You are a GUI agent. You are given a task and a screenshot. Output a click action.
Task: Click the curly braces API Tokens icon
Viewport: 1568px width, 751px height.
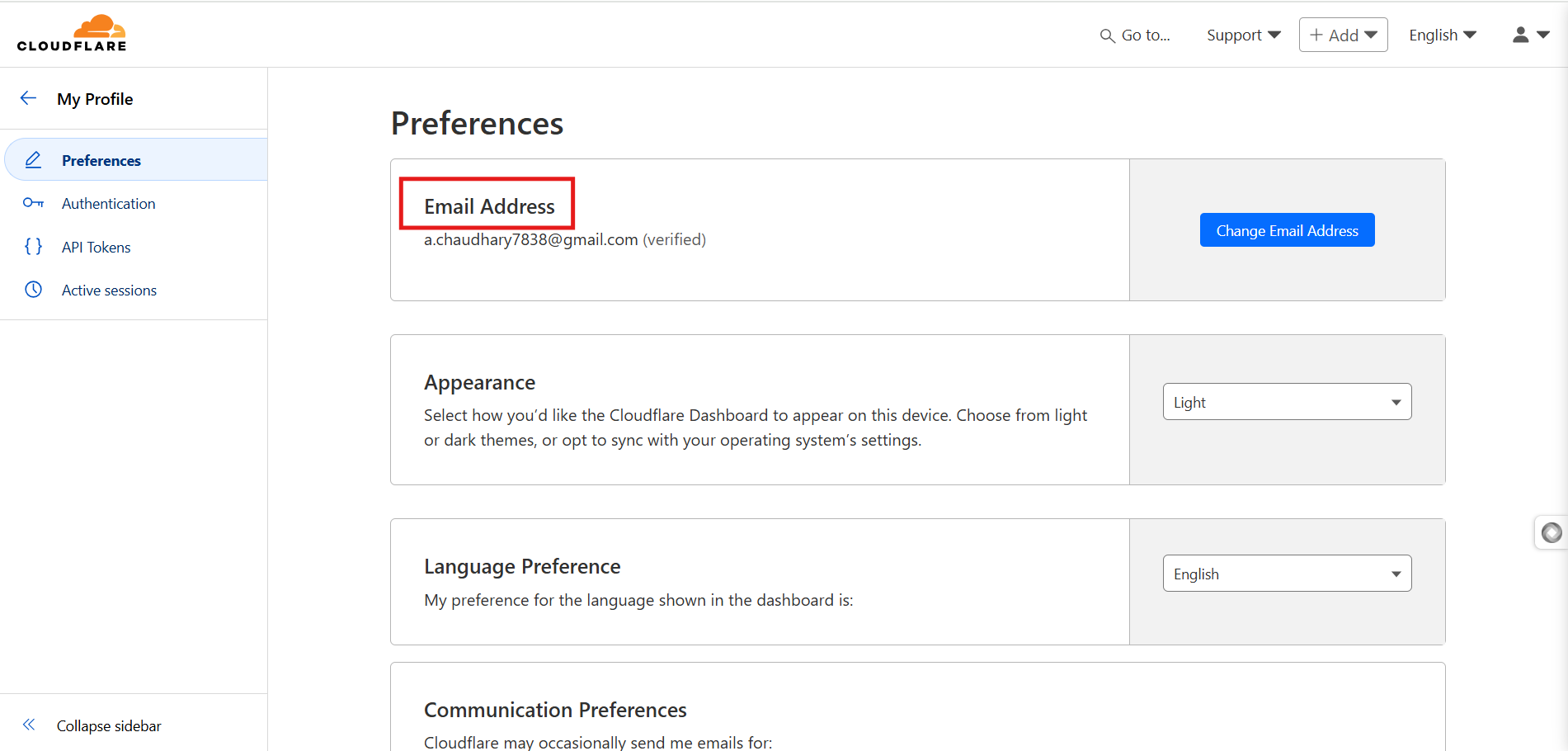[33, 247]
